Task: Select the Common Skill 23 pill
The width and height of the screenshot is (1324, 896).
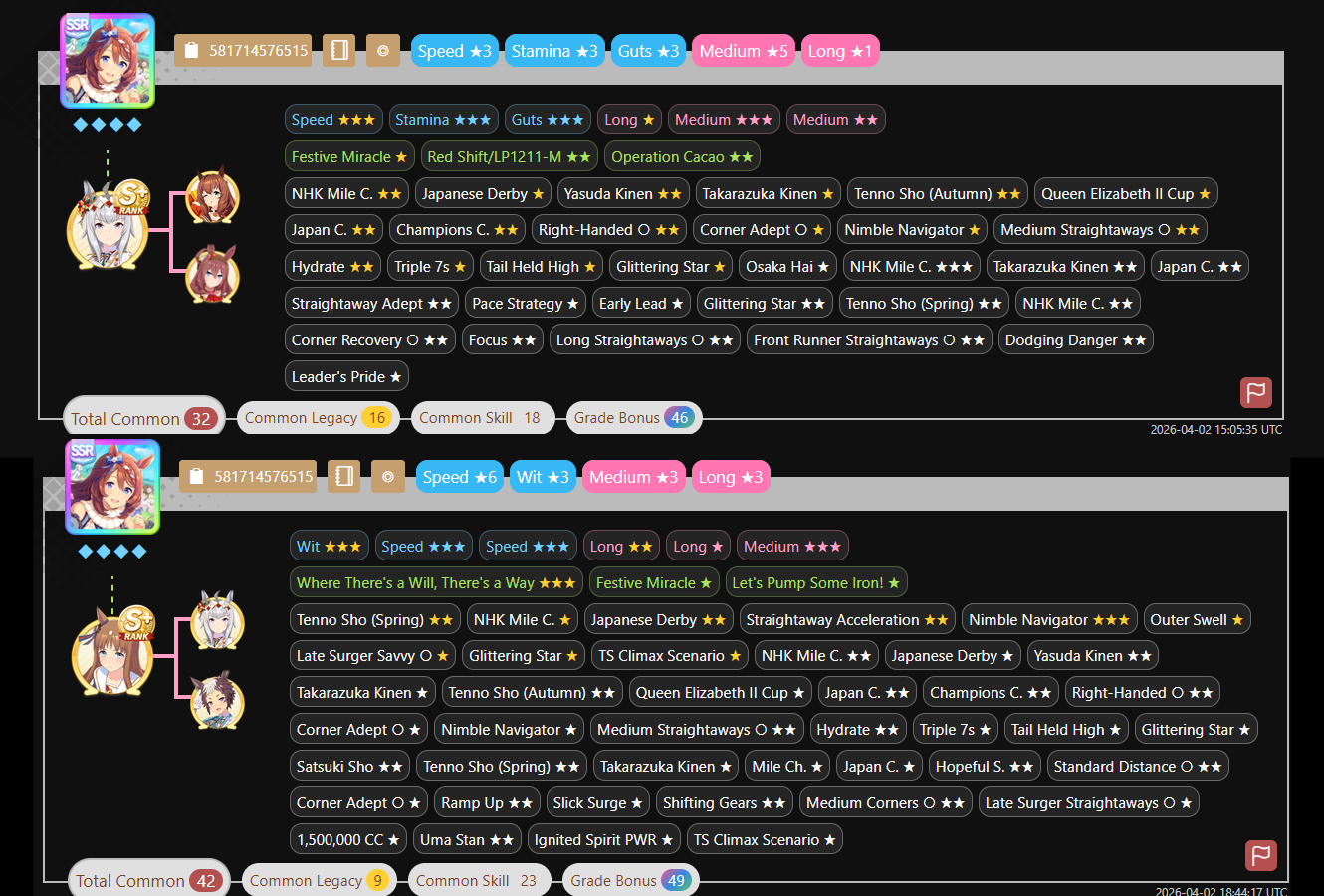Action: (x=479, y=880)
